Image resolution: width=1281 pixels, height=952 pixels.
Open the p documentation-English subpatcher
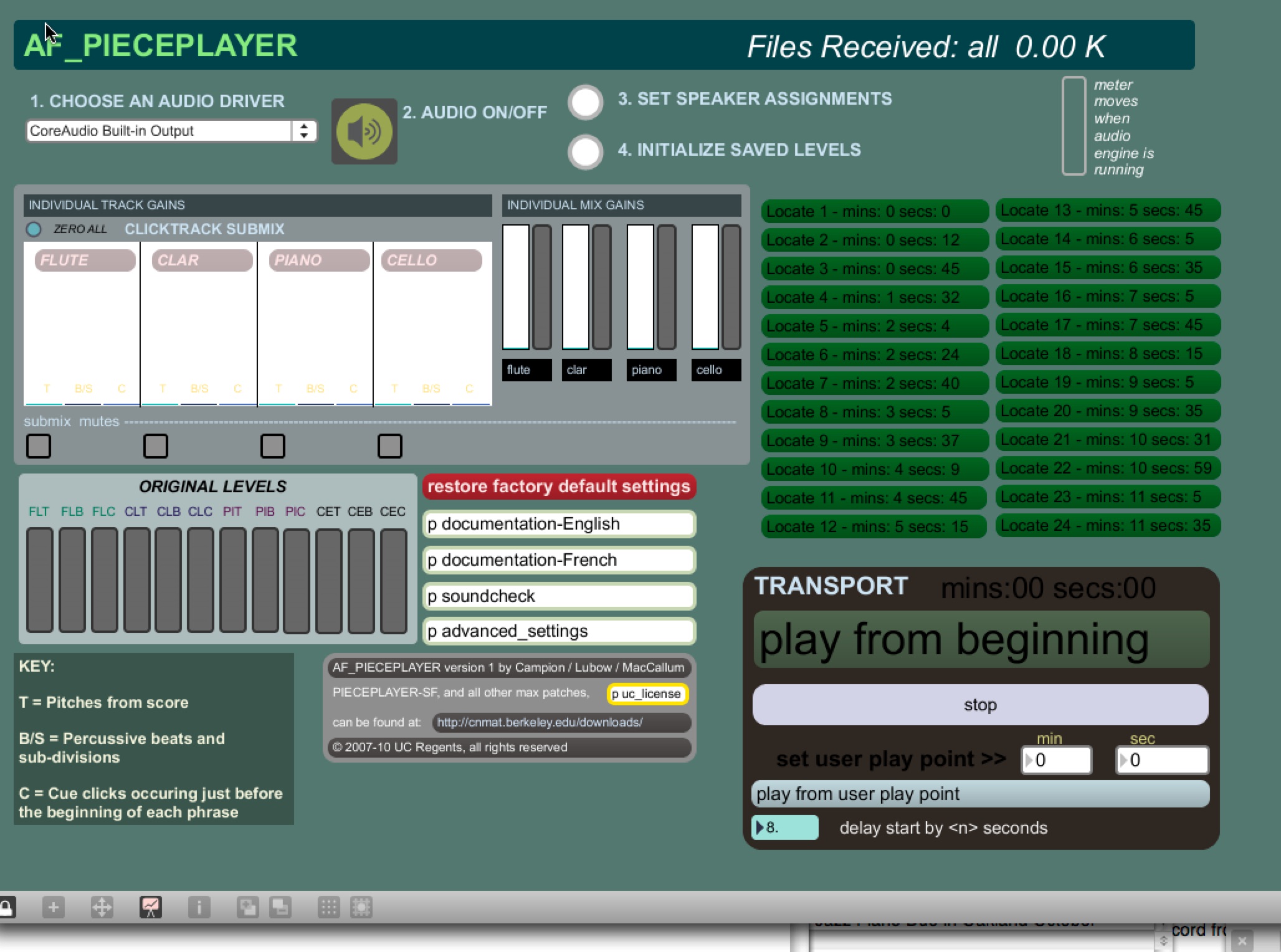(558, 524)
